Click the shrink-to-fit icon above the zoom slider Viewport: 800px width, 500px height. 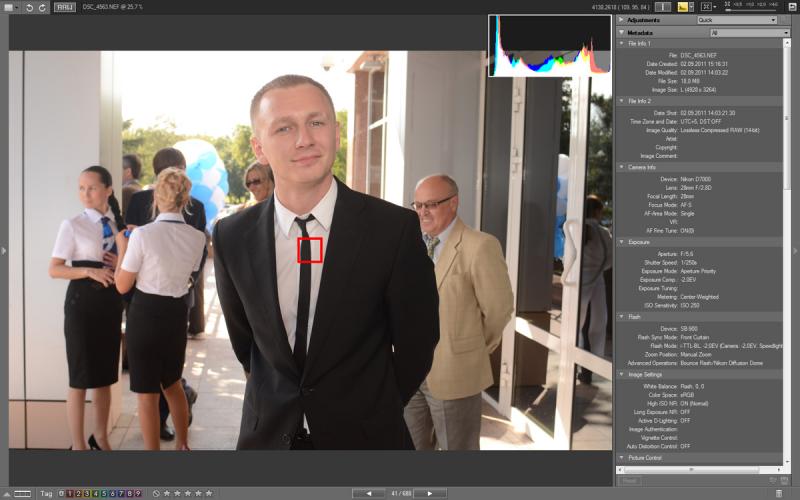[727, 4]
